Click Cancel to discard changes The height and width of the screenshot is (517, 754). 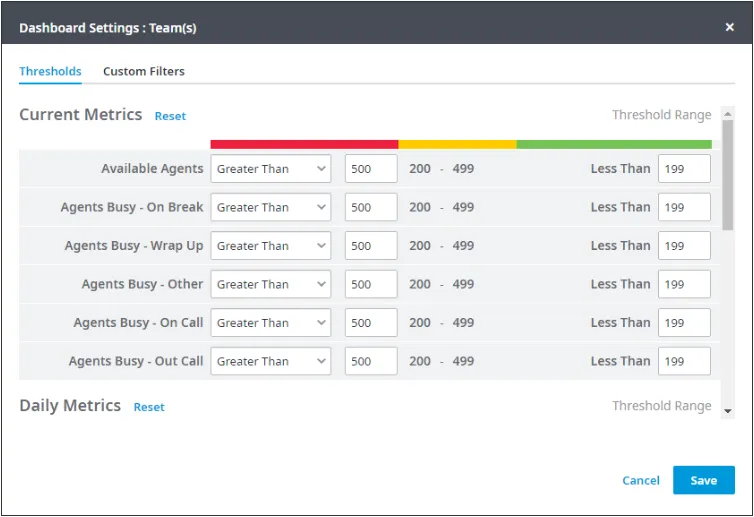(641, 480)
